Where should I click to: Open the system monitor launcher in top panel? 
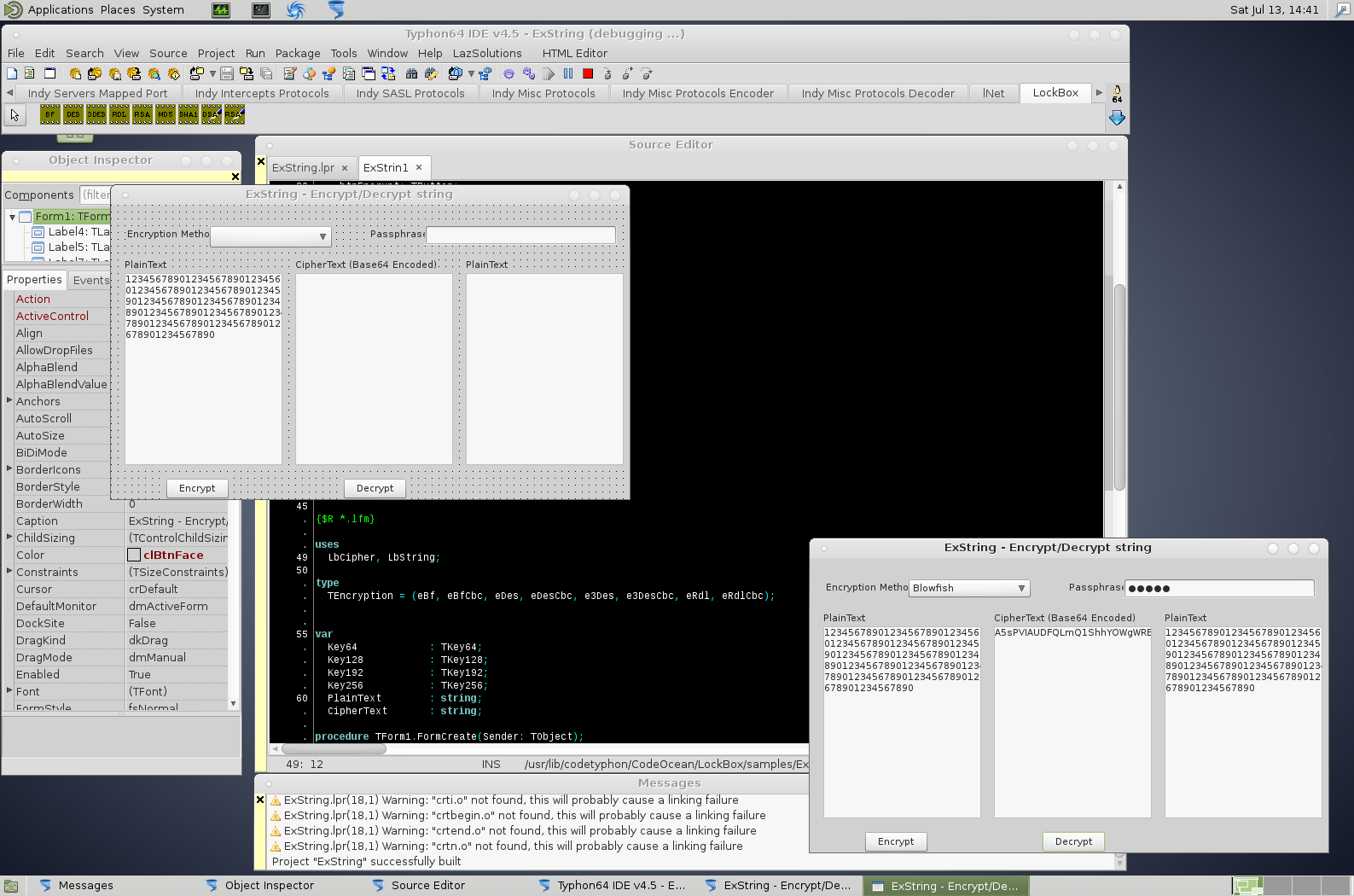(221, 10)
